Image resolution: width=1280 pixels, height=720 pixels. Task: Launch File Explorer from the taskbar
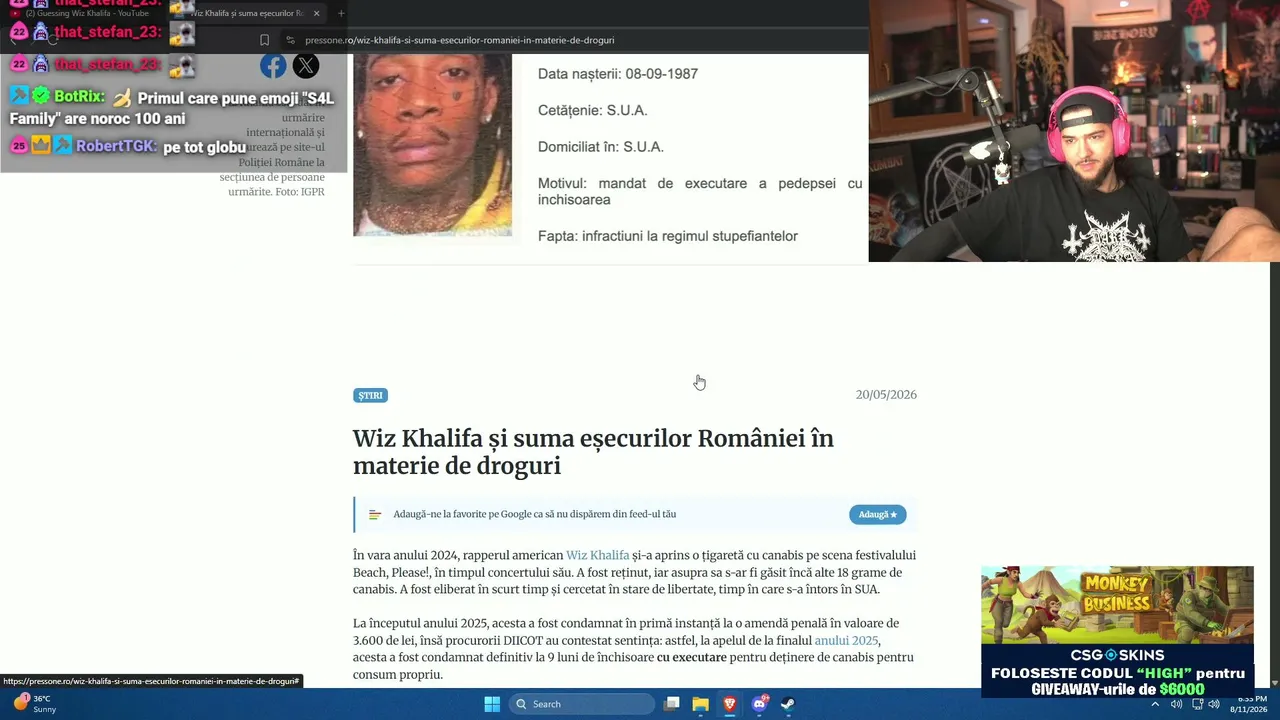[701, 704]
